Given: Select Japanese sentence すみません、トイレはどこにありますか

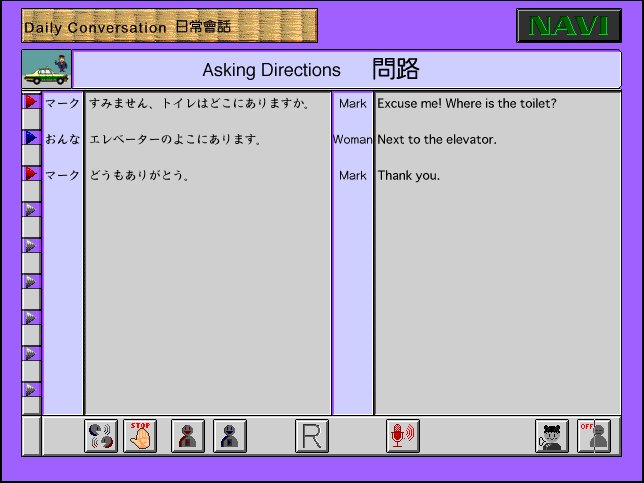Looking at the screenshot, I should pos(199,103).
